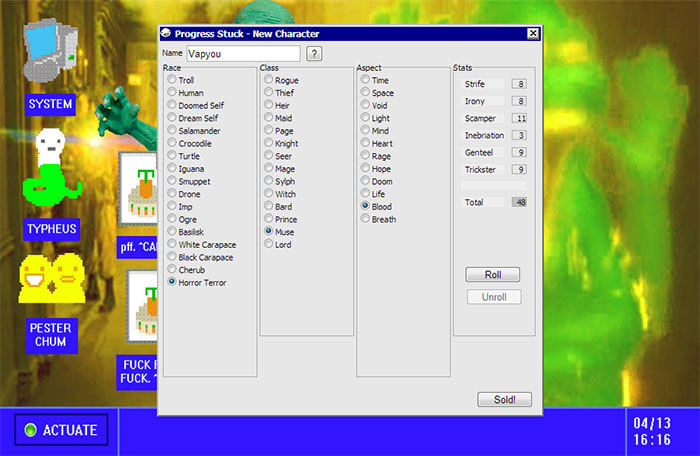Click the question mark help button

[x=314, y=54]
